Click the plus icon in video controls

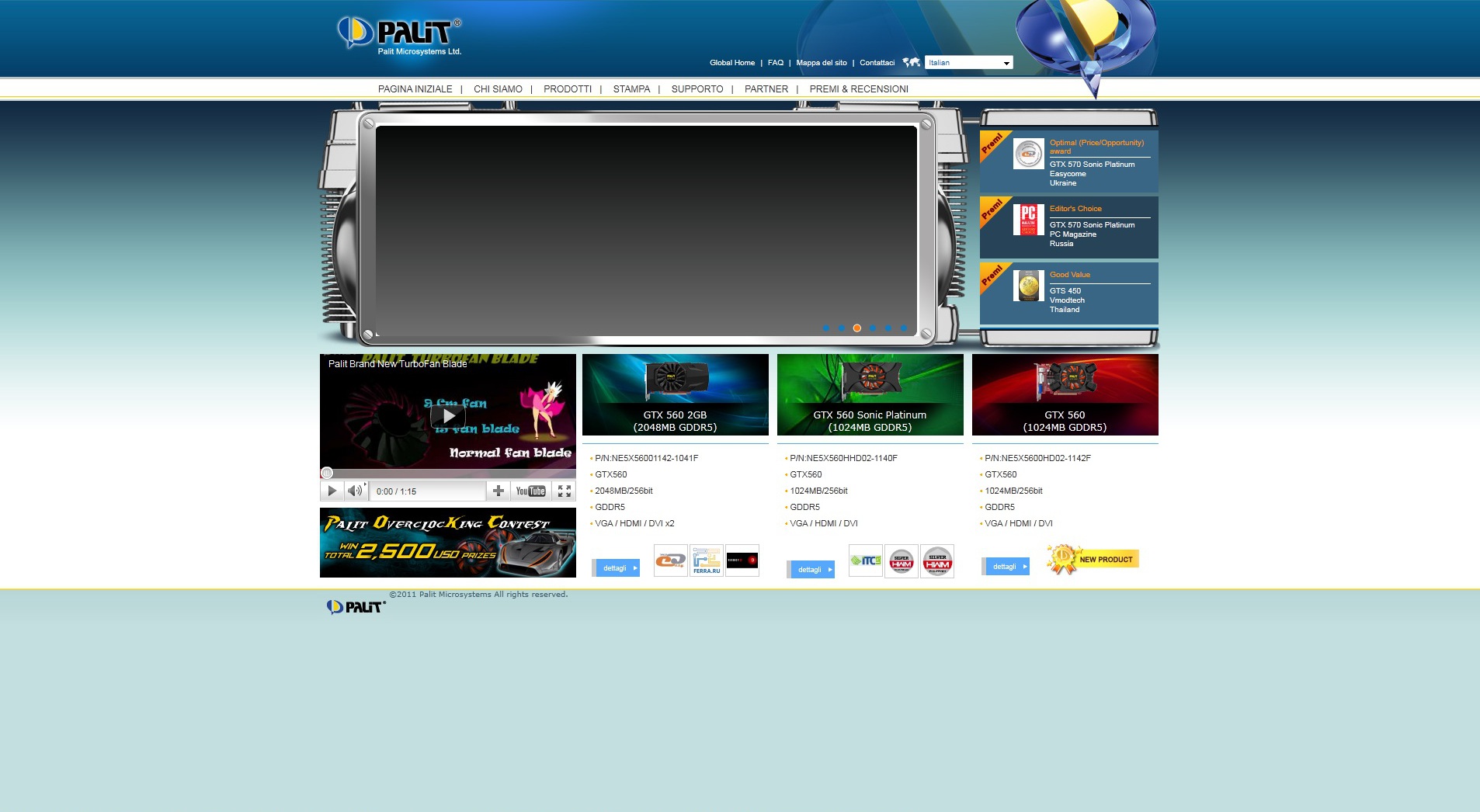499,491
